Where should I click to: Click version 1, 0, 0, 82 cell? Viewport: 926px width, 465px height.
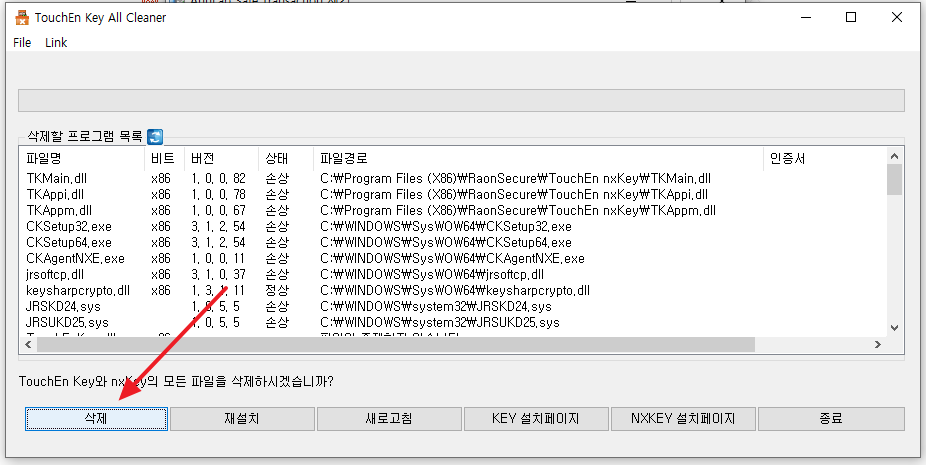point(218,178)
